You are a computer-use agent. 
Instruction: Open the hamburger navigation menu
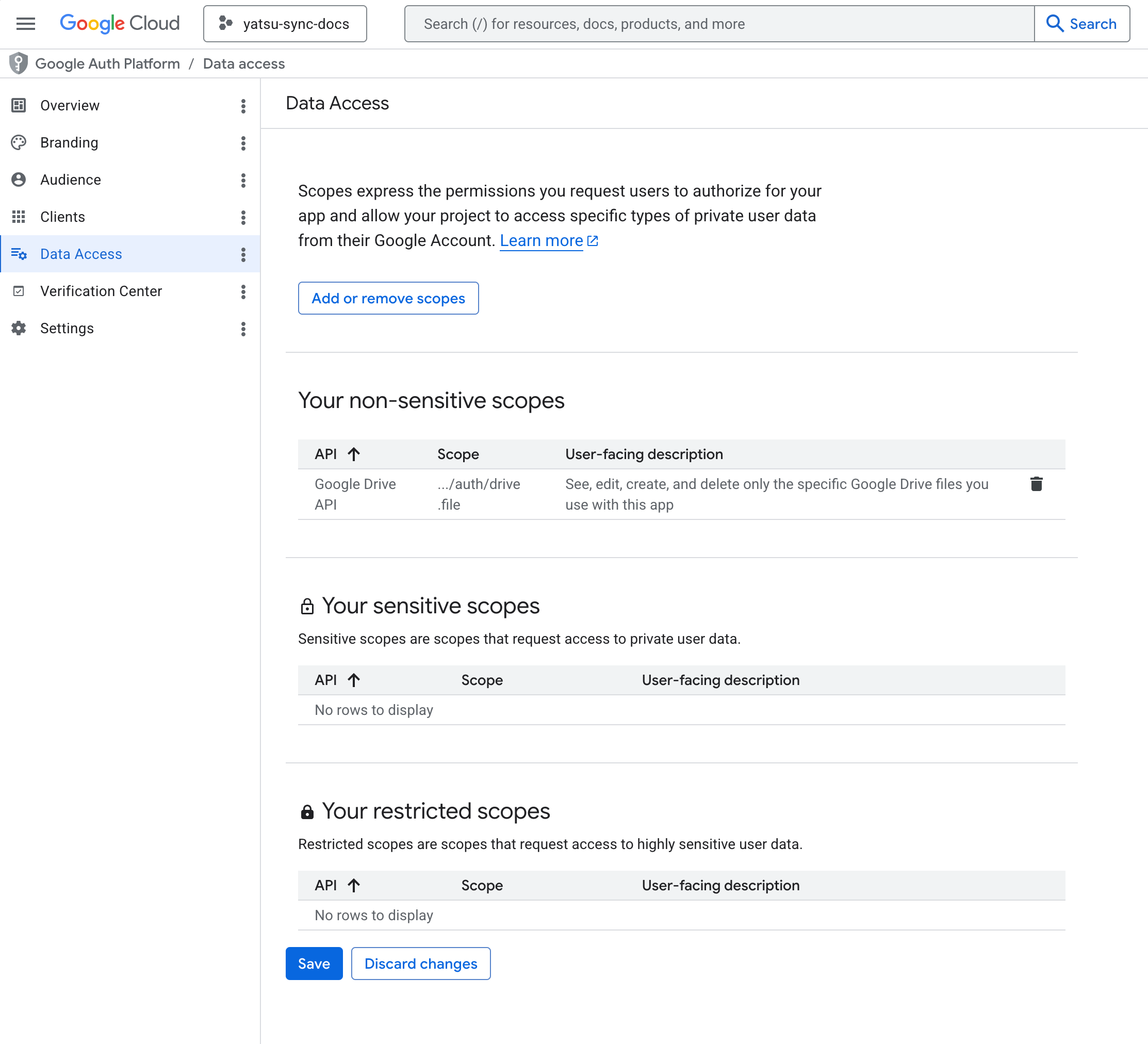pyautogui.click(x=26, y=24)
